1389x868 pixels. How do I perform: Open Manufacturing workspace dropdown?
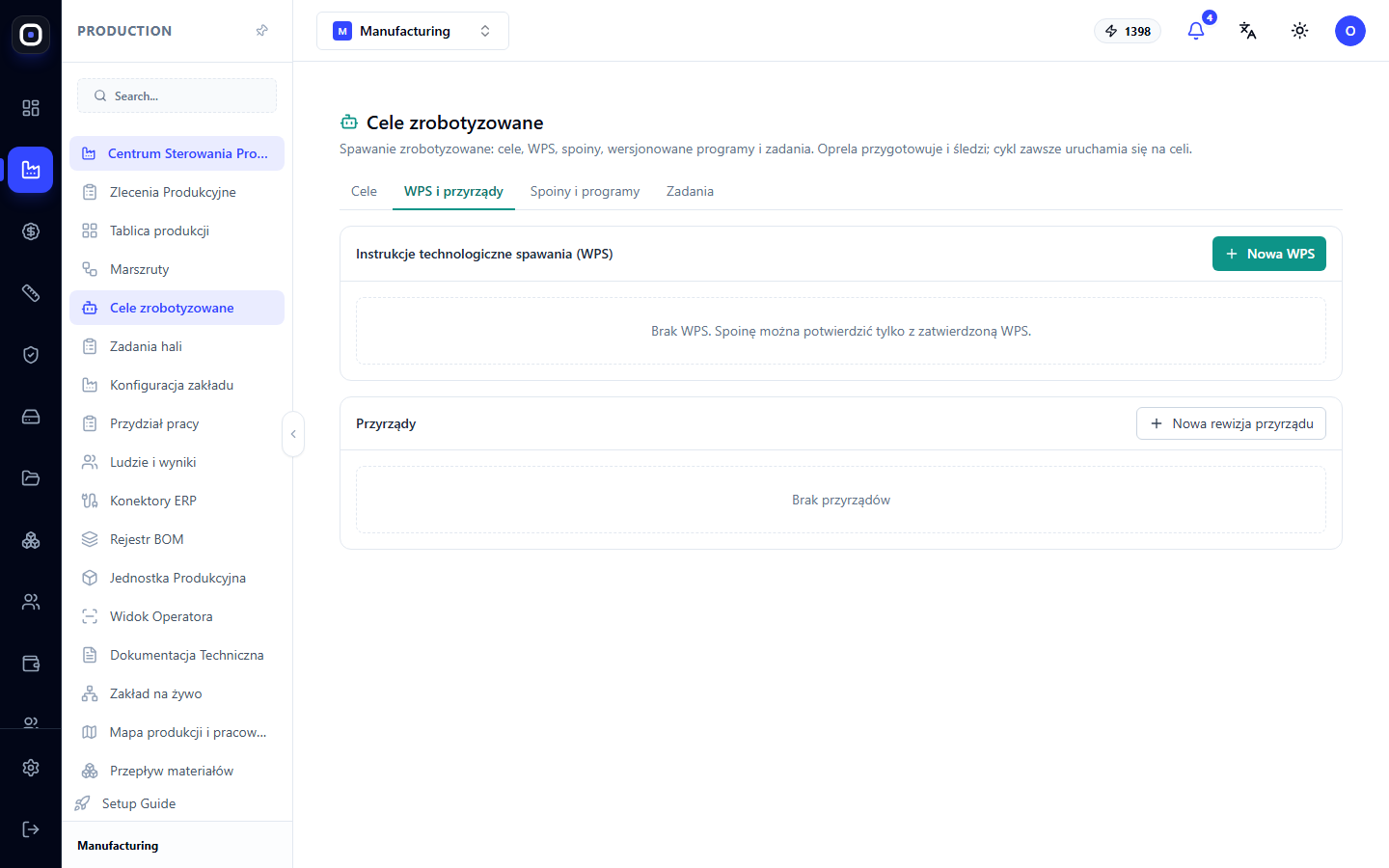click(413, 31)
